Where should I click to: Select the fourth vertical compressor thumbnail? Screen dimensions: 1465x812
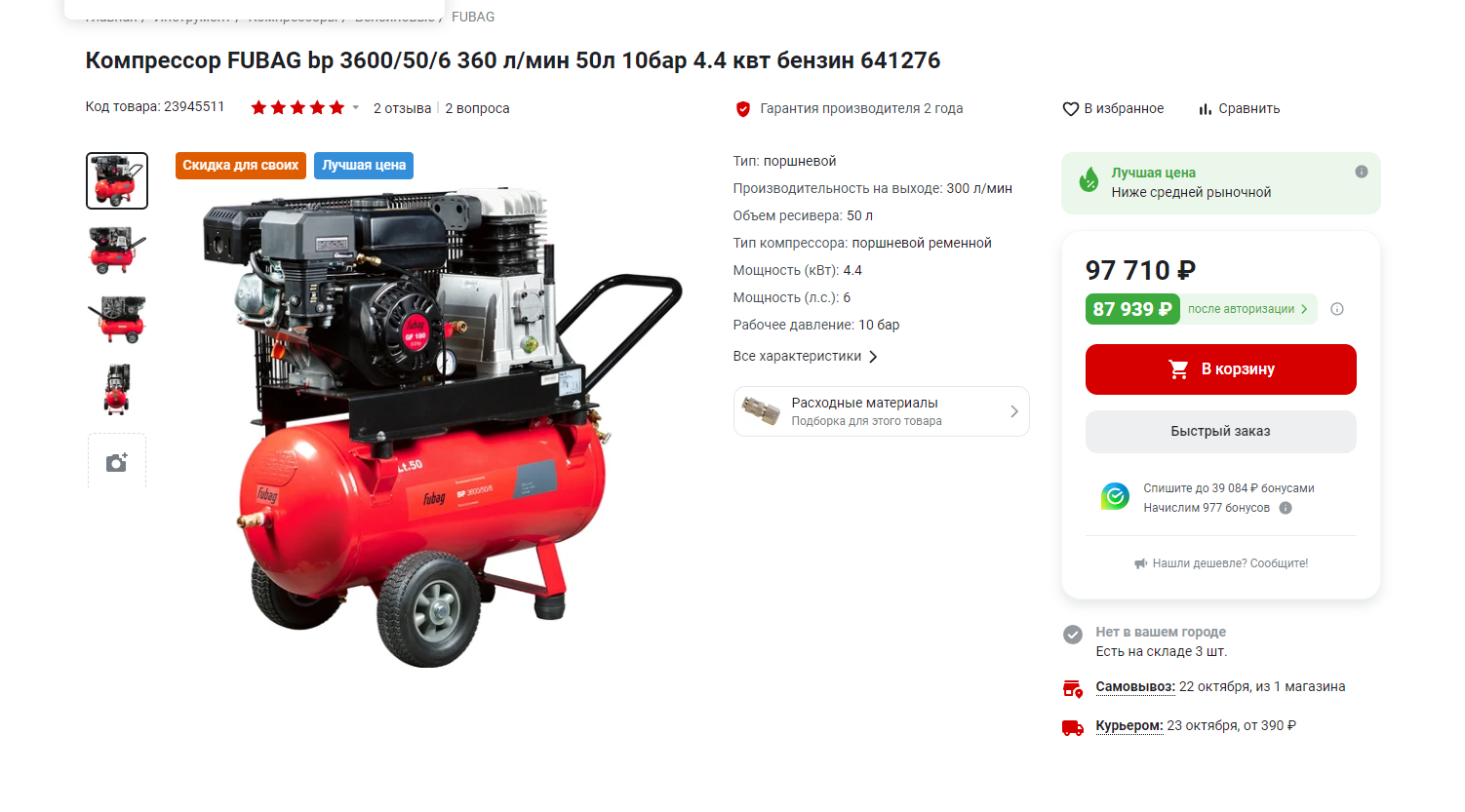(117, 389)
